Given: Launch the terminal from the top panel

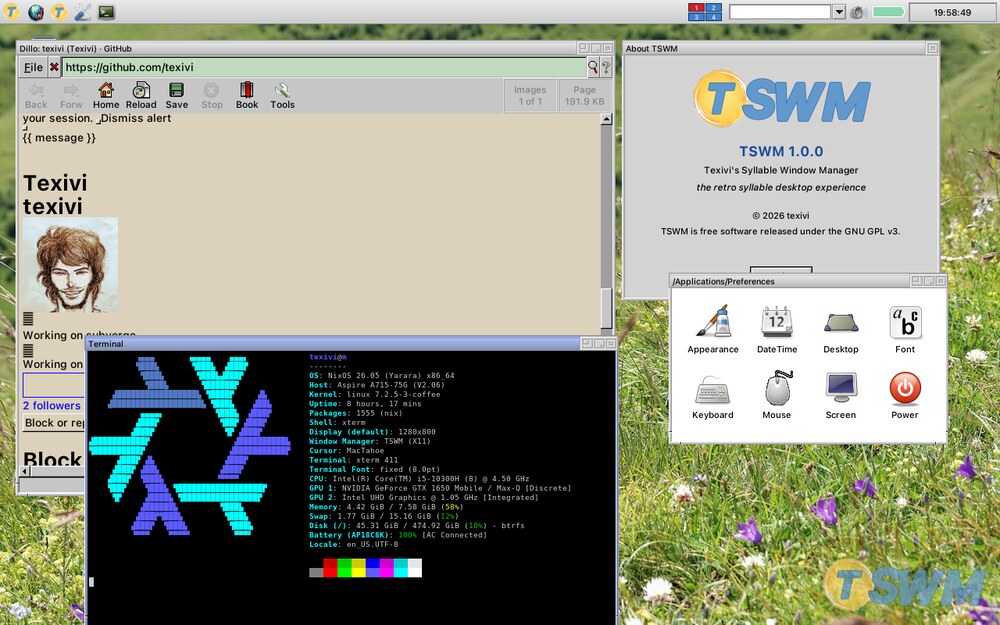Looking at the screenshot, I should 107,11.
